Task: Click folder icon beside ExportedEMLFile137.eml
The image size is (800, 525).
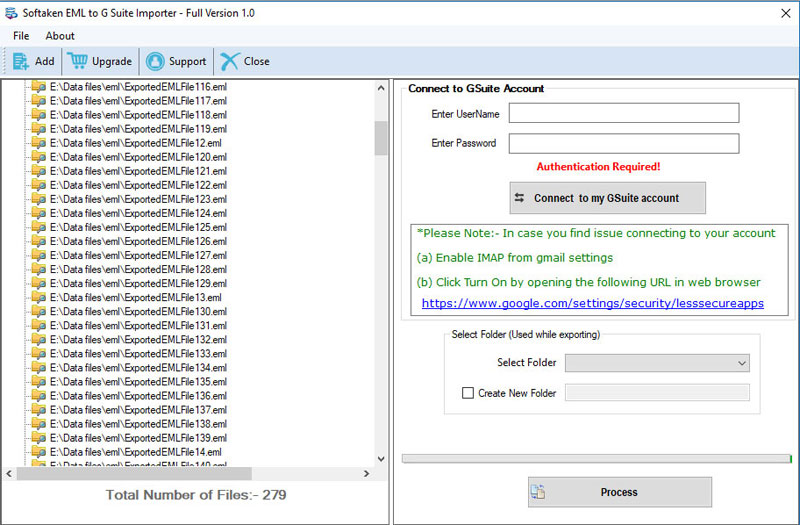Action: [38, 410]
